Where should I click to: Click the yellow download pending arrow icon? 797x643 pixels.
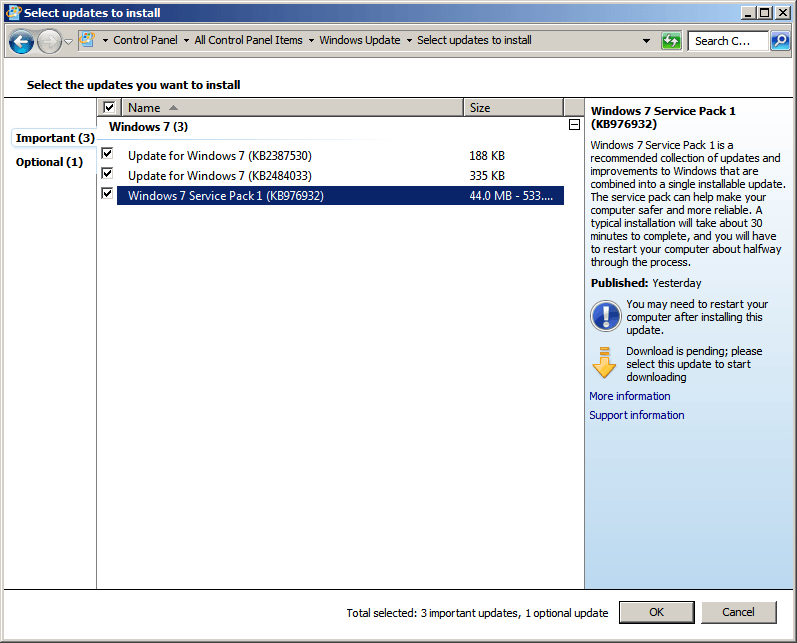604,363
